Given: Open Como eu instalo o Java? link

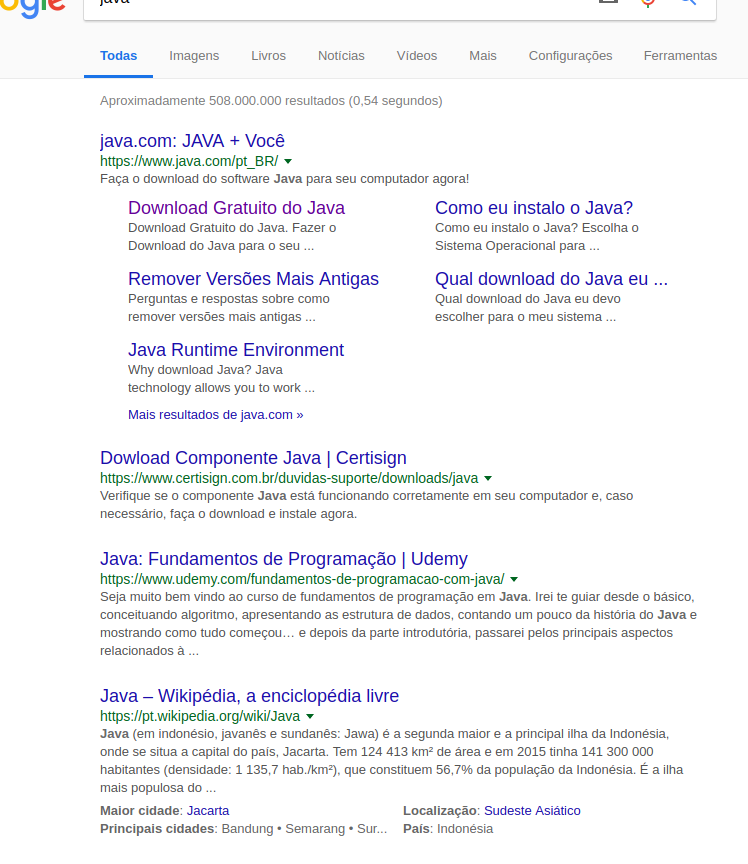Looking at the screenshot, I should [x=534, y=208].
